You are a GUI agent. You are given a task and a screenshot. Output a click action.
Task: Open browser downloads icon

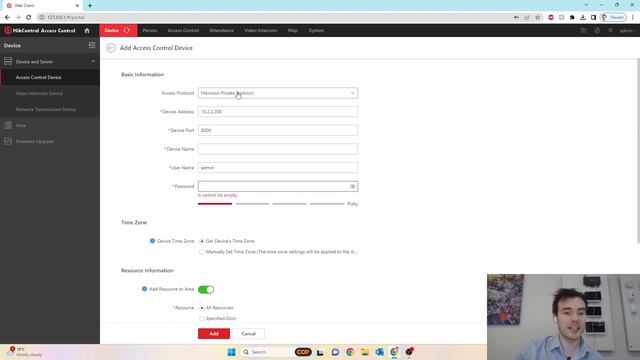(x=583, y=17)
